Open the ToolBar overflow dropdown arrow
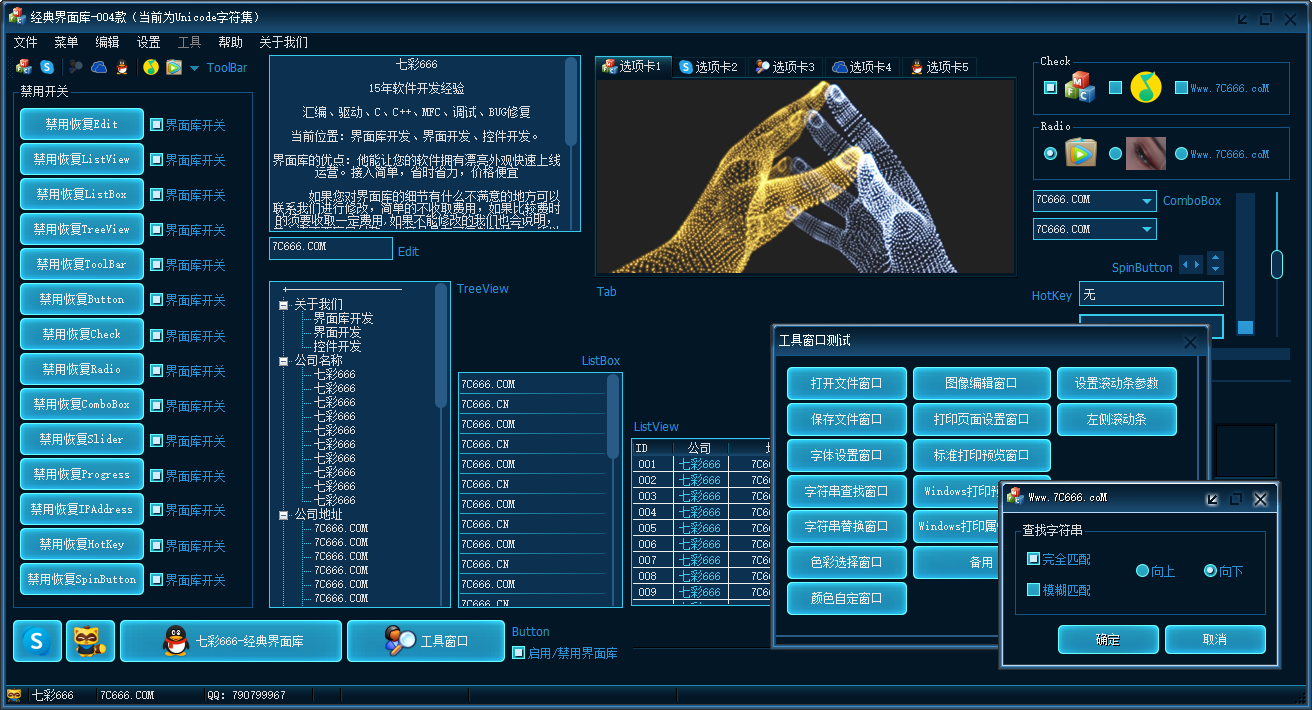 pos(194,68)
